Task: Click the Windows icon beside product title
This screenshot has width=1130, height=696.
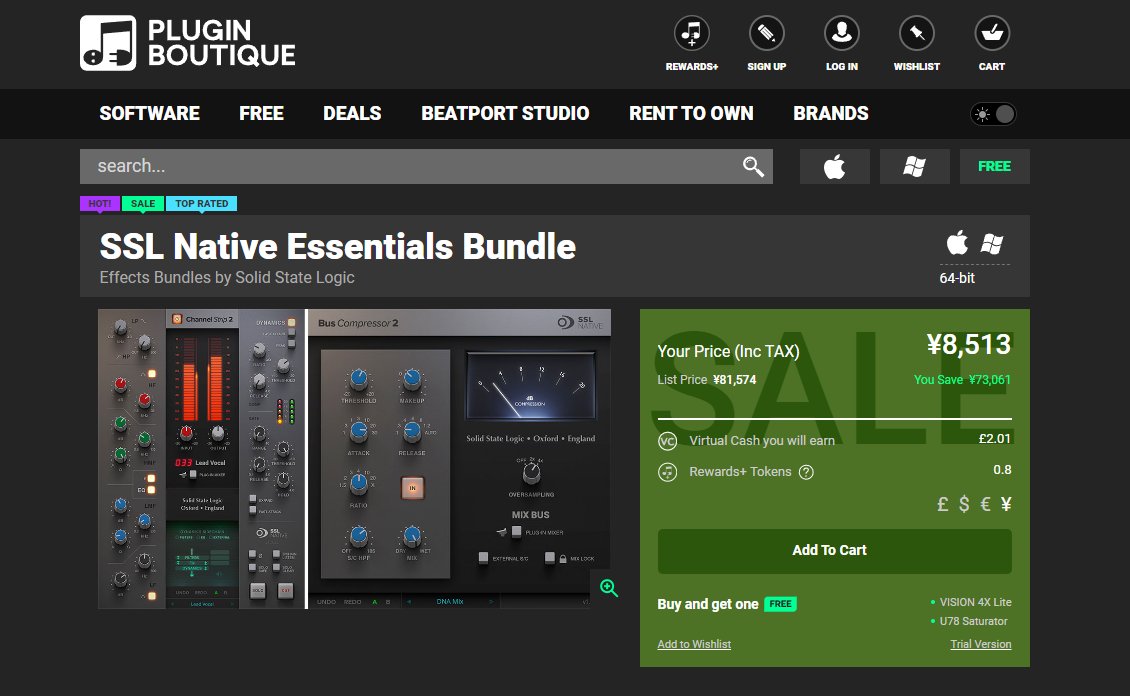Action: pyautogui.click(x=992, y=244)
